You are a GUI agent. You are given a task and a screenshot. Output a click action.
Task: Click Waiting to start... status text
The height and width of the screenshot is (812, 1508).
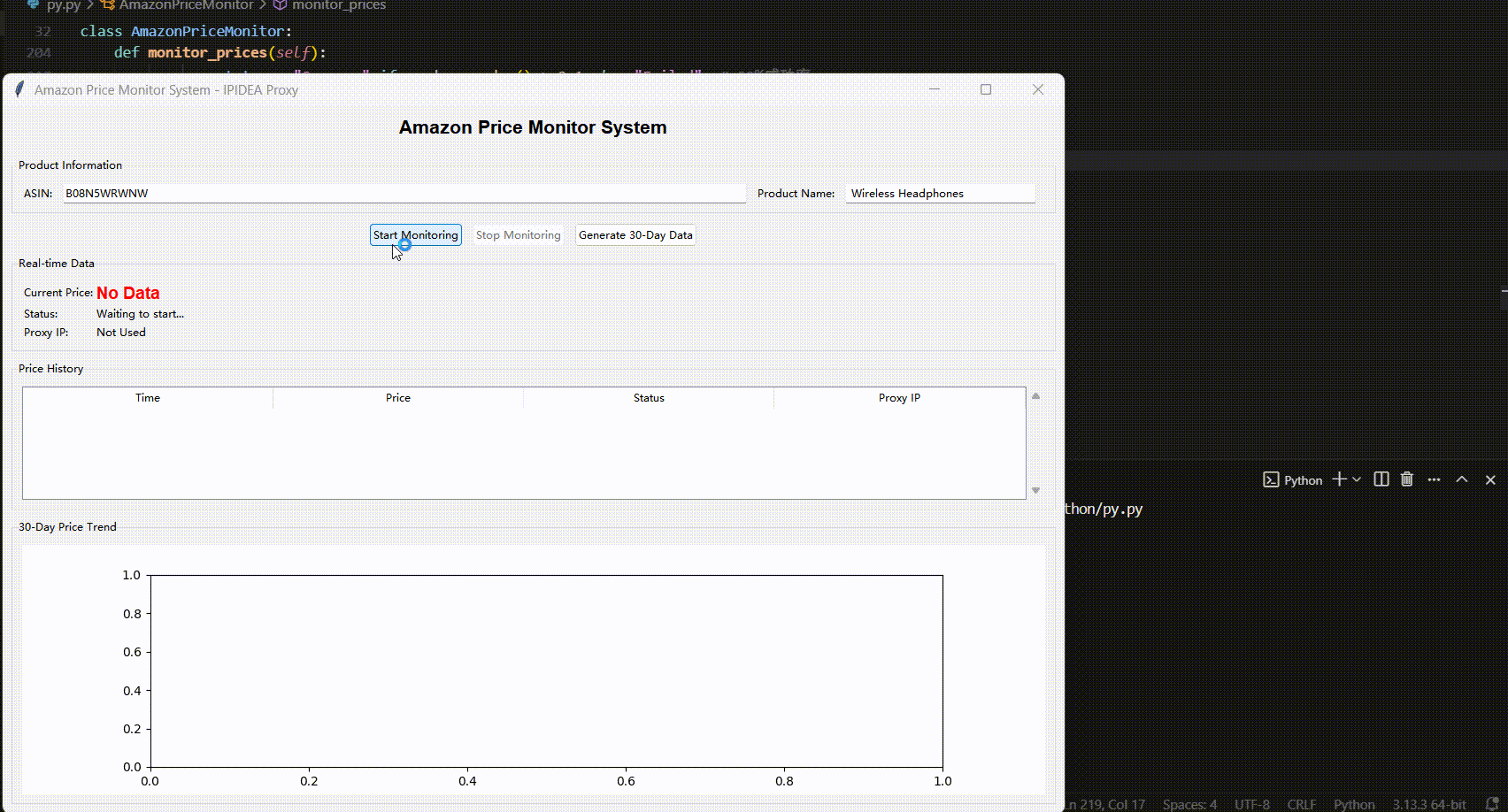pyautogui.click(x=140, y=314)
